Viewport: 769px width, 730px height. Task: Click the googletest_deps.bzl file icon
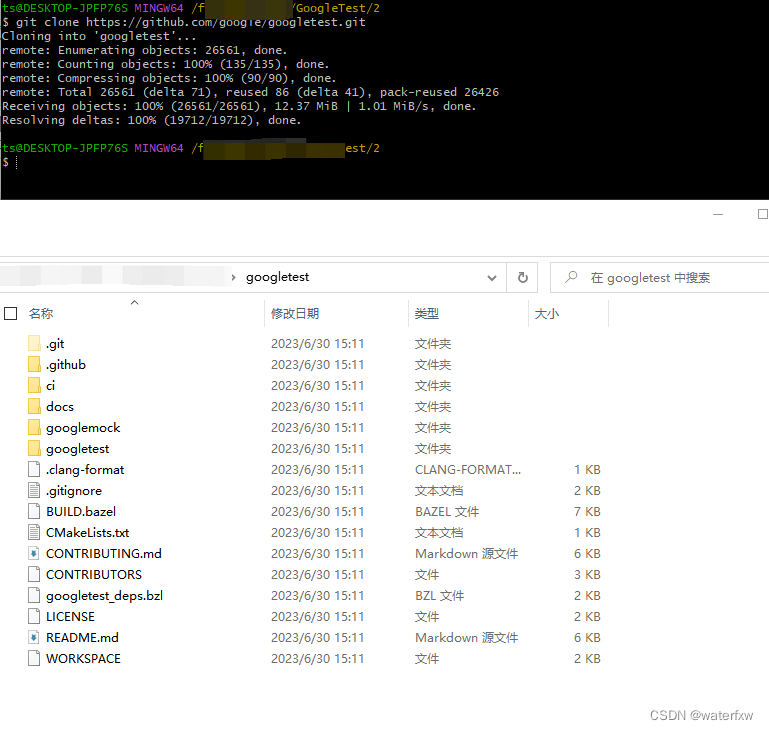point(34,596)
